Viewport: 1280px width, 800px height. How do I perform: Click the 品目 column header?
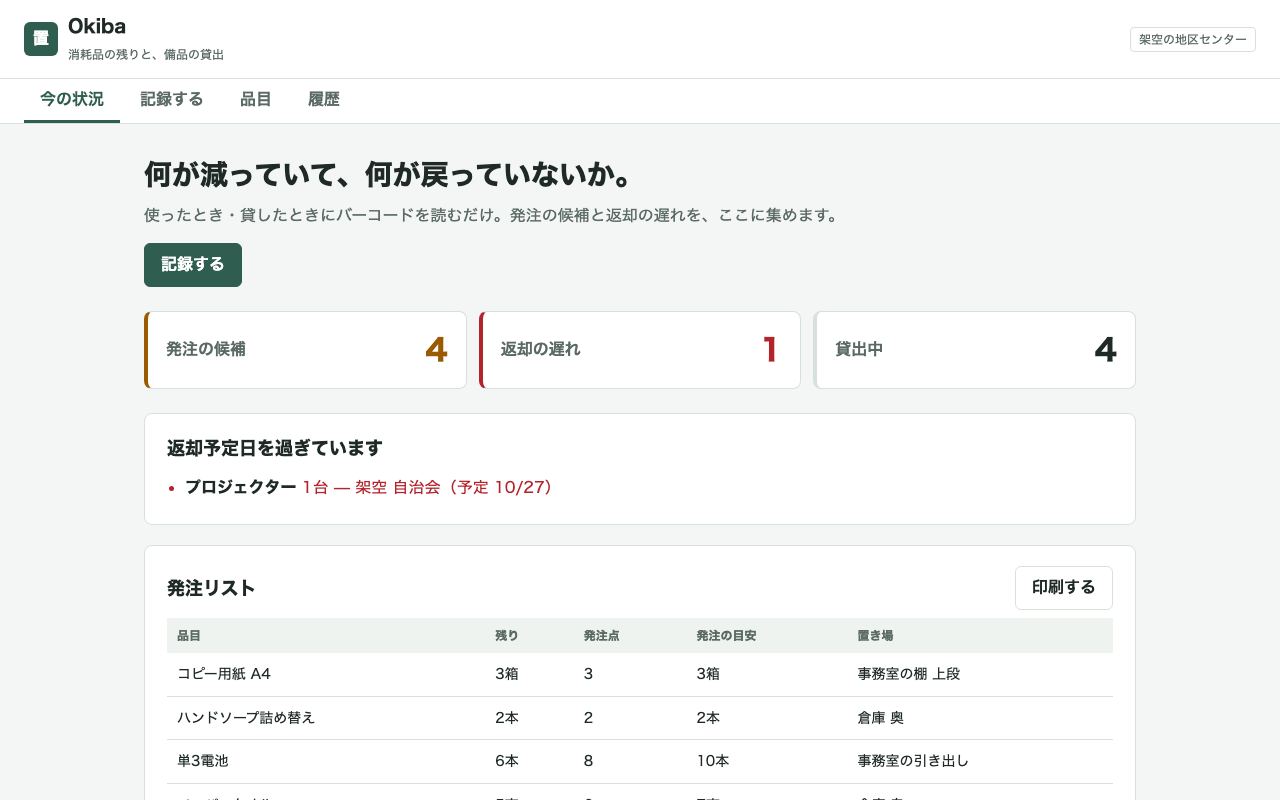[189, 636]
